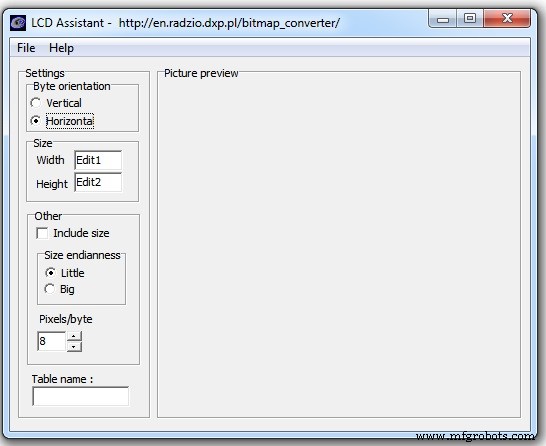This screenshot has width=546, height=446.
Task: Click the Width input field
Action: 98,160
